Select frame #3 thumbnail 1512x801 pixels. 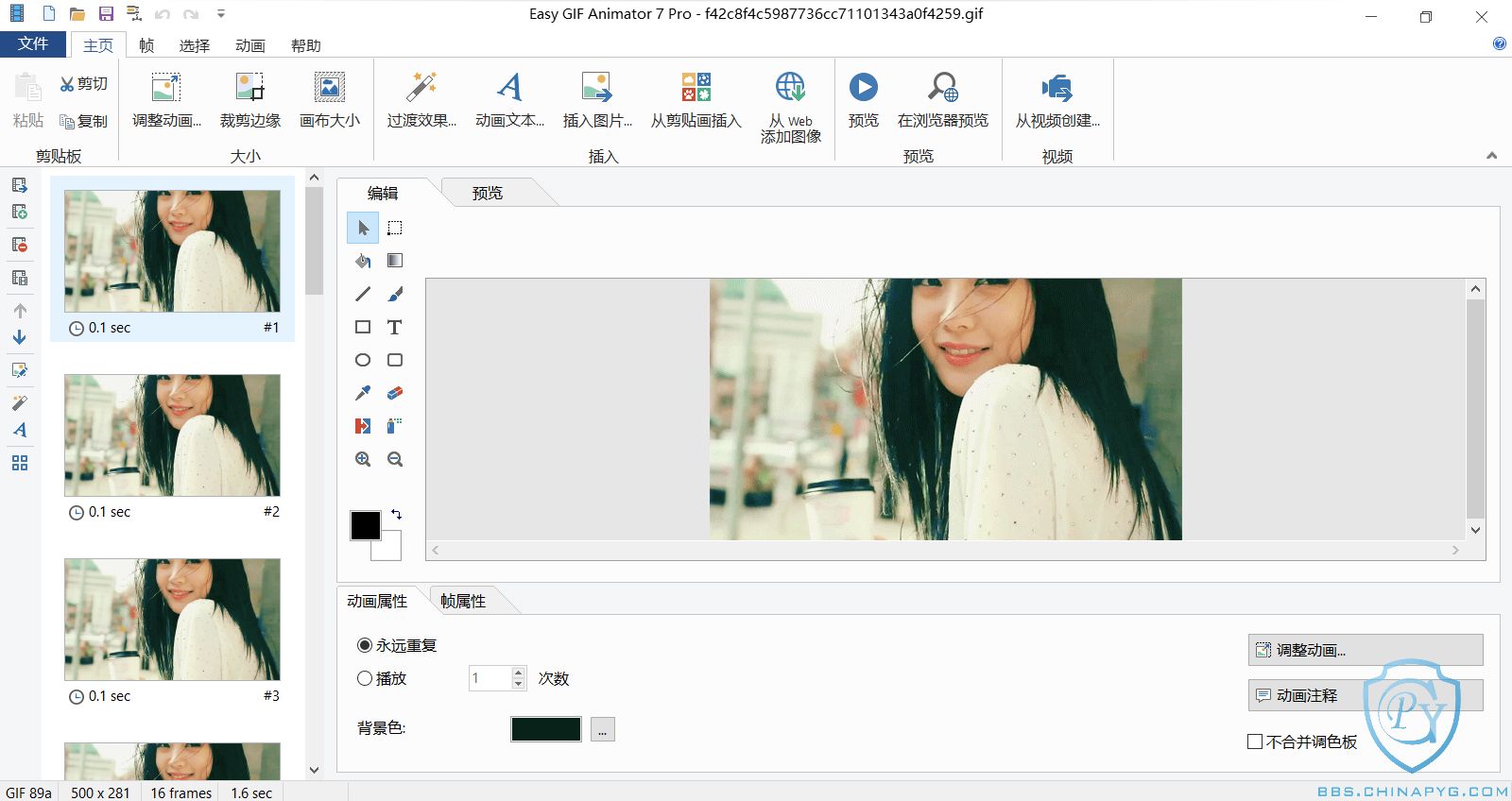[172, 620]
